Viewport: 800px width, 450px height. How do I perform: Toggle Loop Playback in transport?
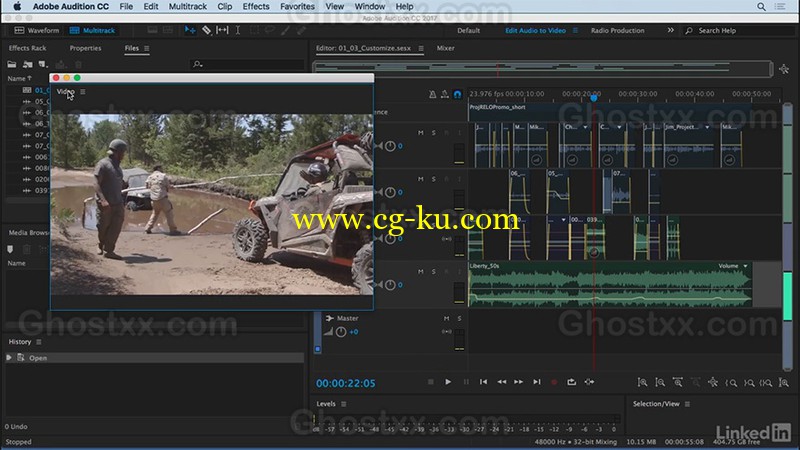[x=571, y=382]
